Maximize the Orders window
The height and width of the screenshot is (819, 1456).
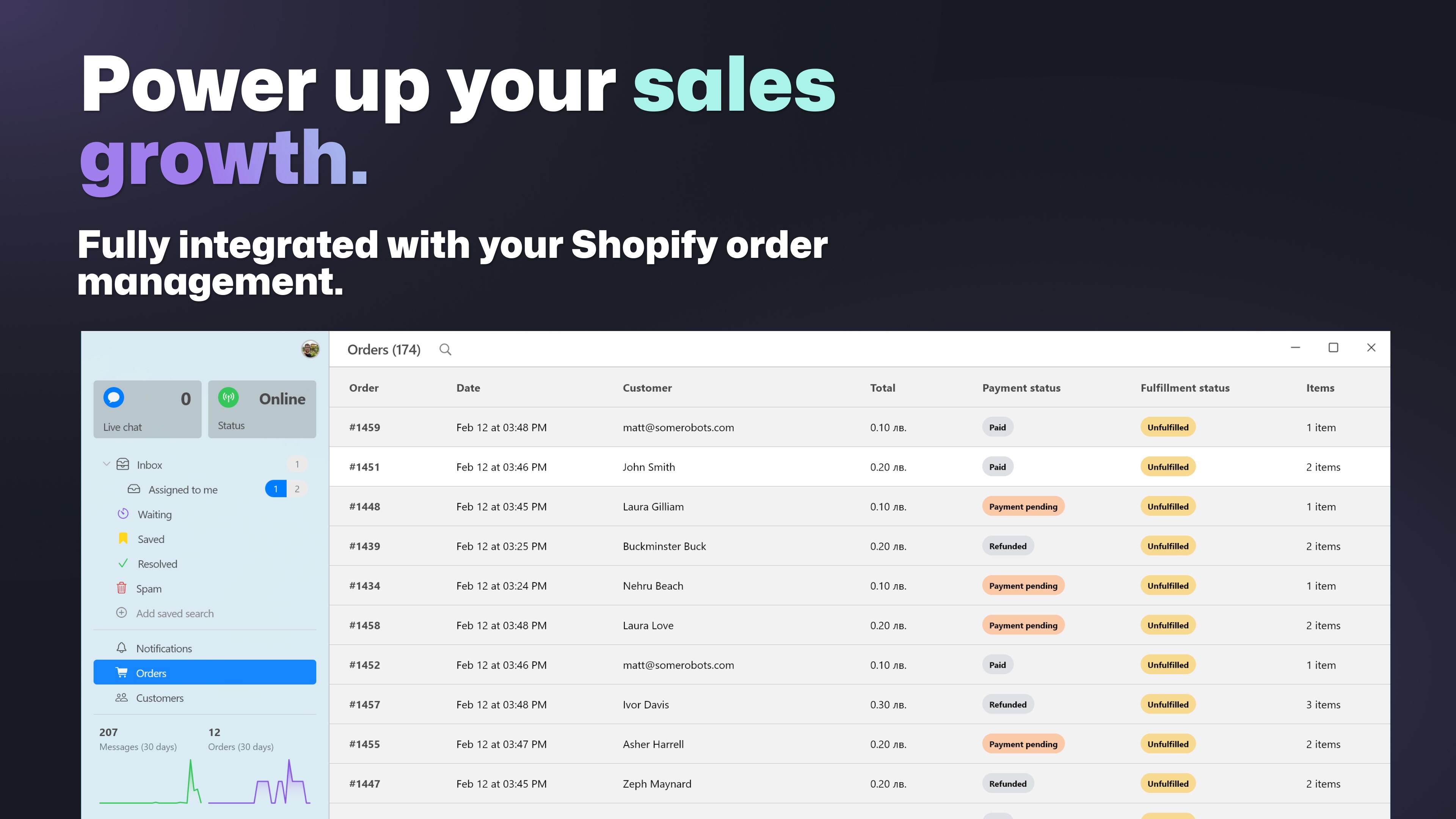click(1333, 348)
